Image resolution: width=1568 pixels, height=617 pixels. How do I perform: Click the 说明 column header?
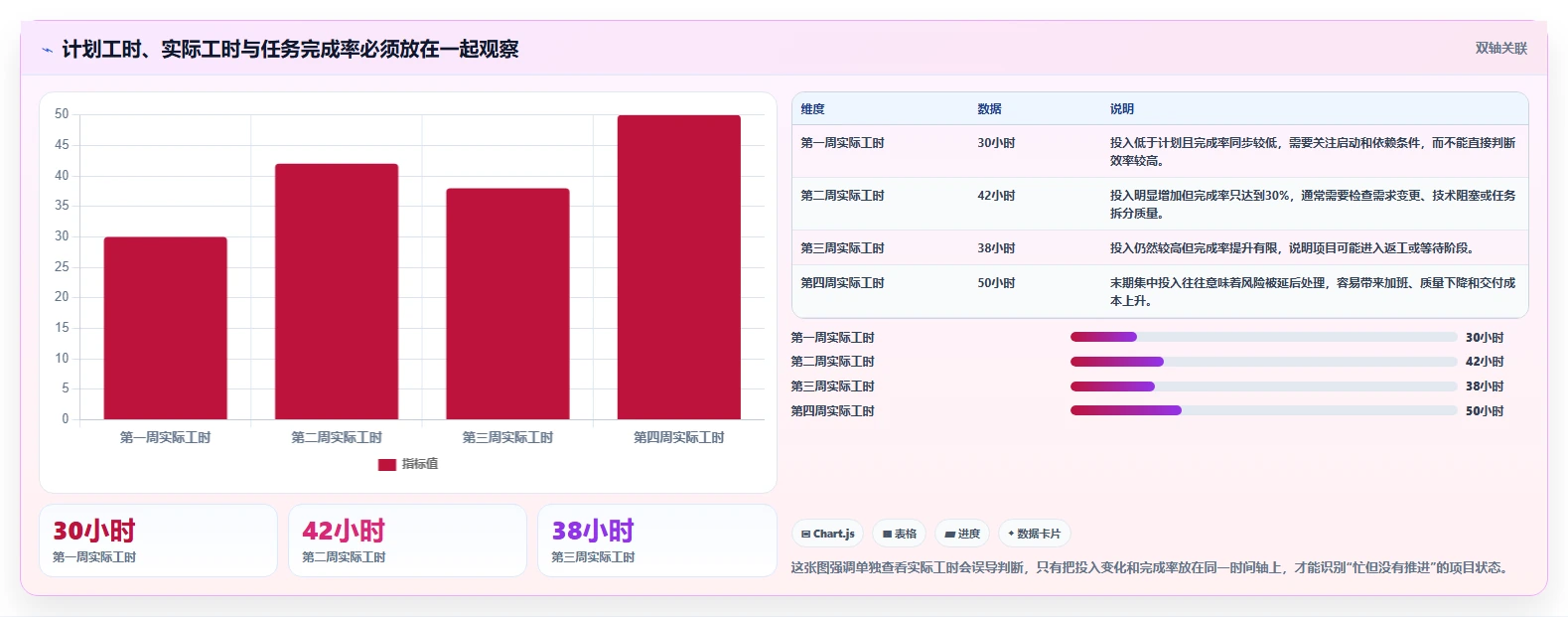1121,109
